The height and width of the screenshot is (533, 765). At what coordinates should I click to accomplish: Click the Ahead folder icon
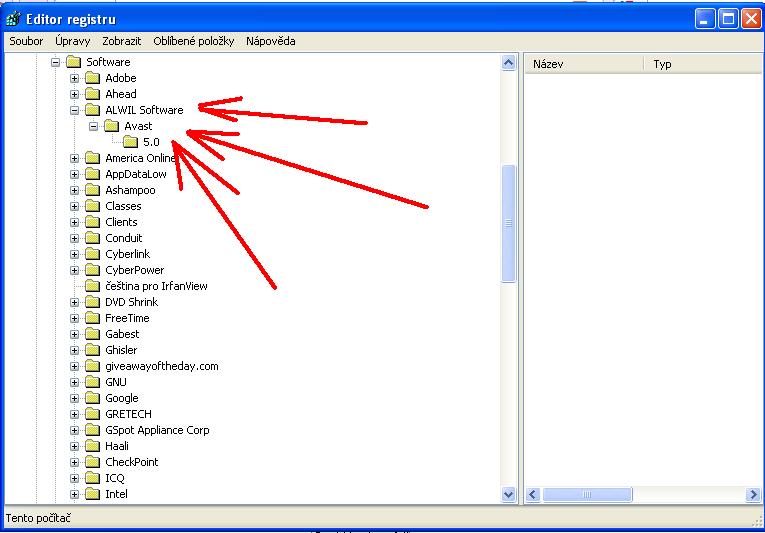92,94
